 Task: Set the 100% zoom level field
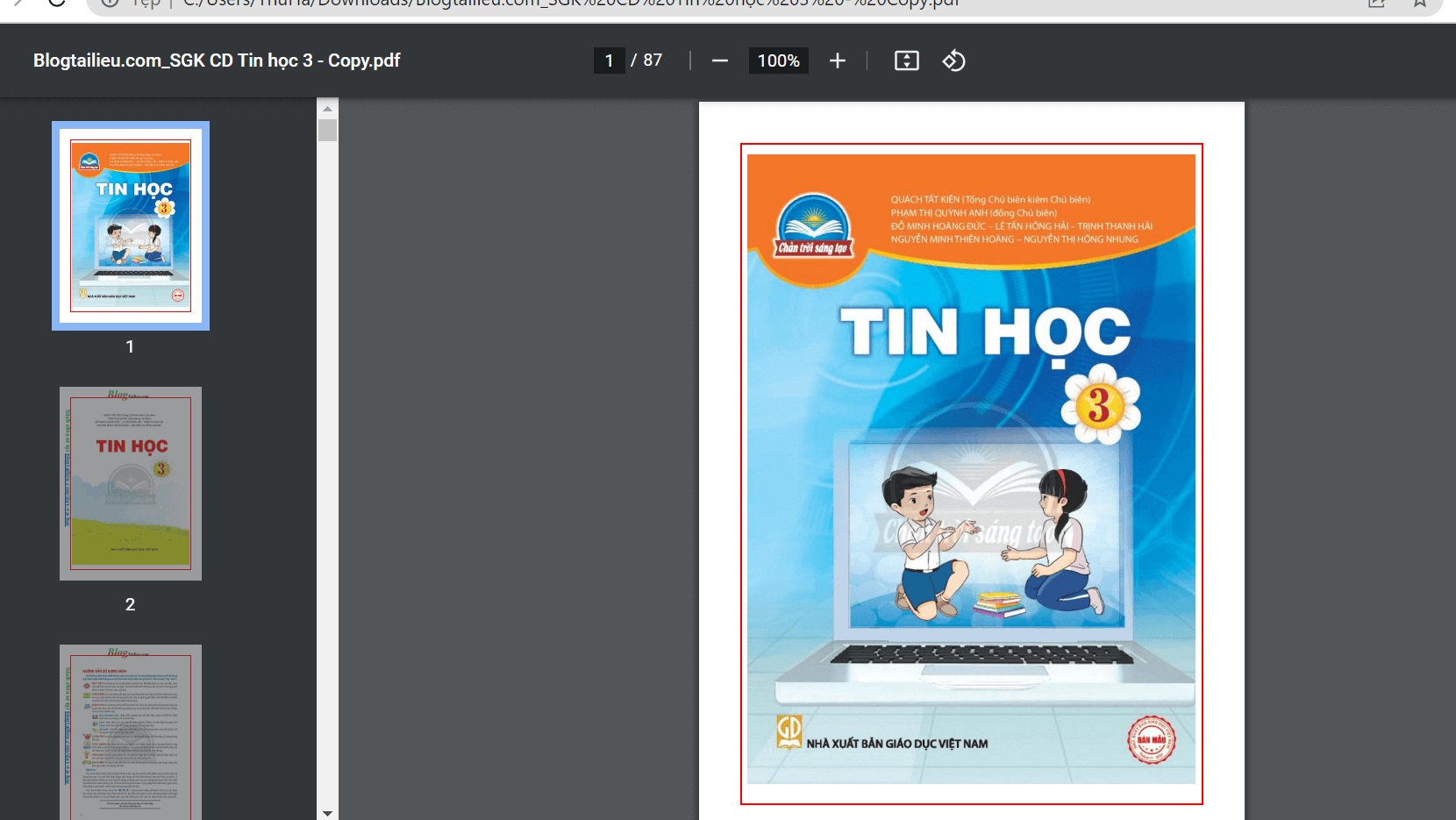pos(778,61)
